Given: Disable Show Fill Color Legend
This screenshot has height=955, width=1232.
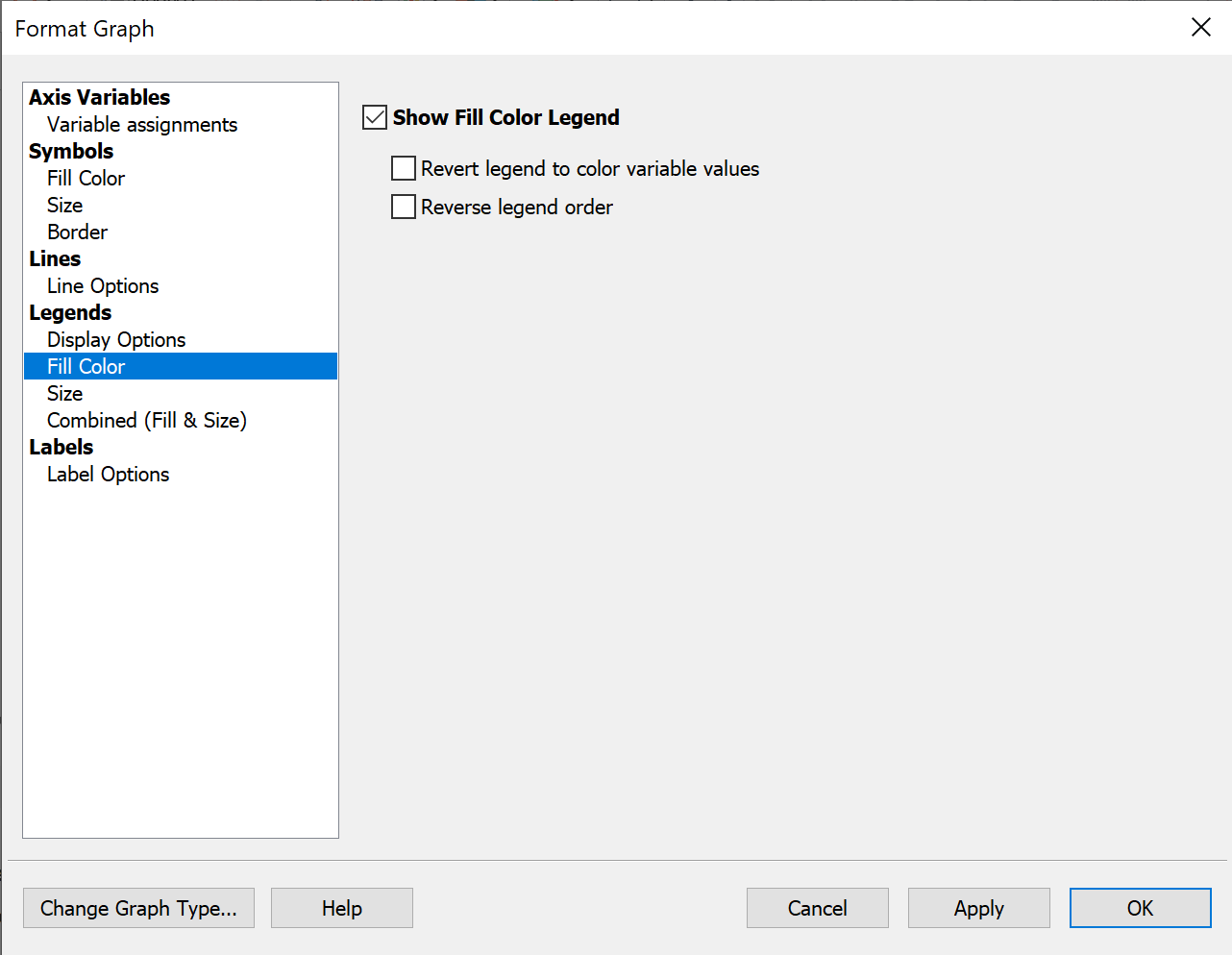Looking at the screenshot, I should (374, 117).
